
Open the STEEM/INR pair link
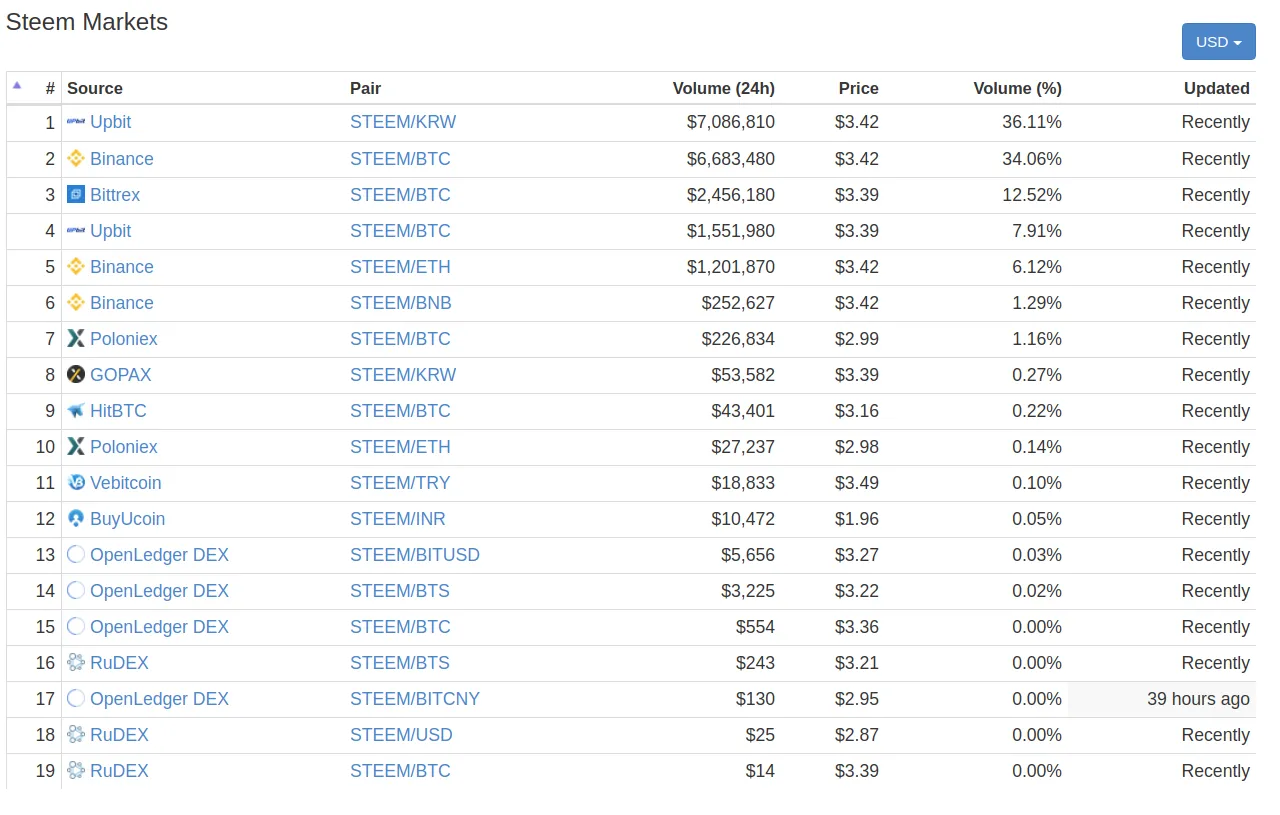(x=398, y=518)
